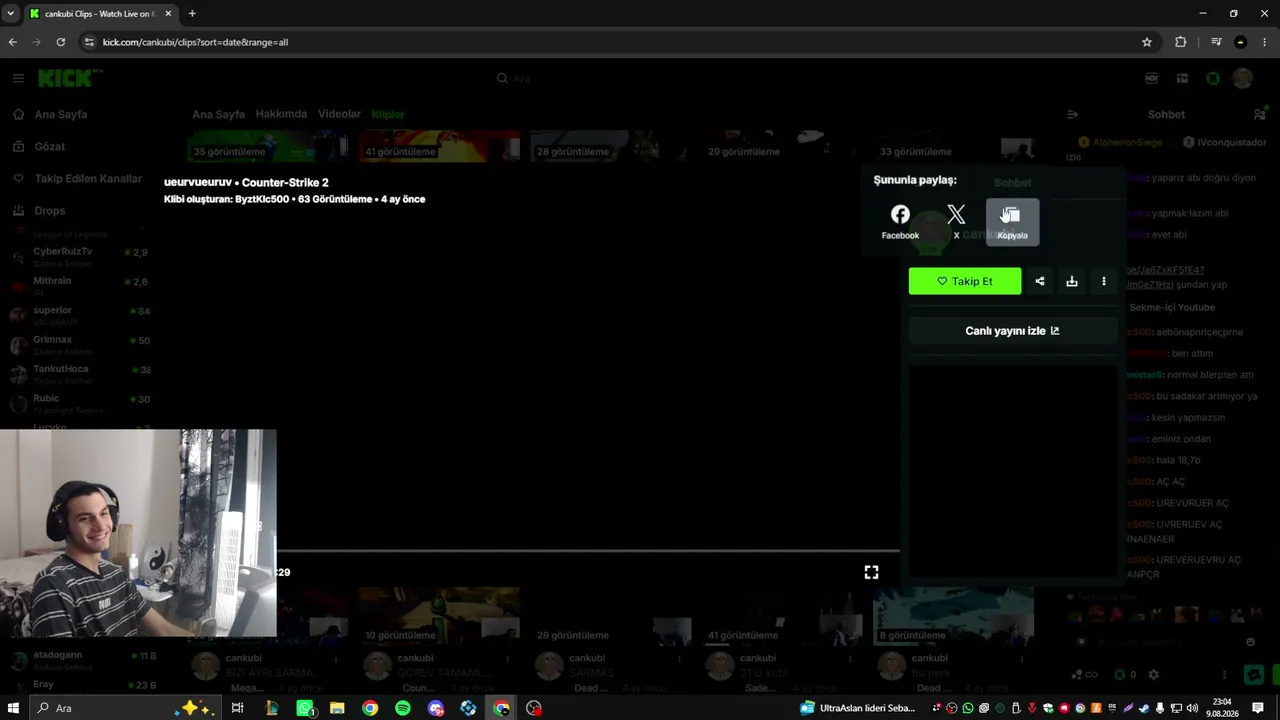Screen dimensions: 1280x720
Task: Copy the clip link with Kopyala
Action: [1012, 222]
